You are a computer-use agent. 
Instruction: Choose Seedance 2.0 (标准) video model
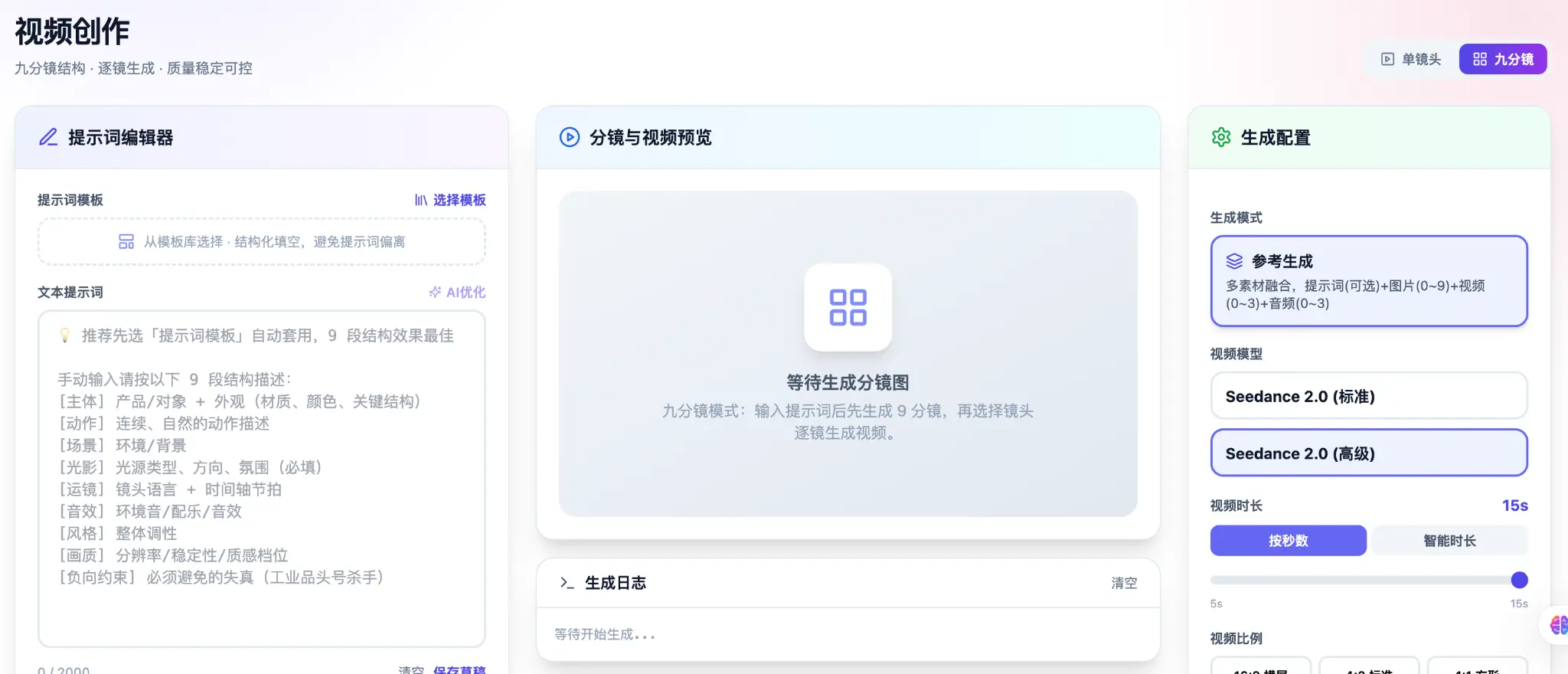pos(1369,396)
